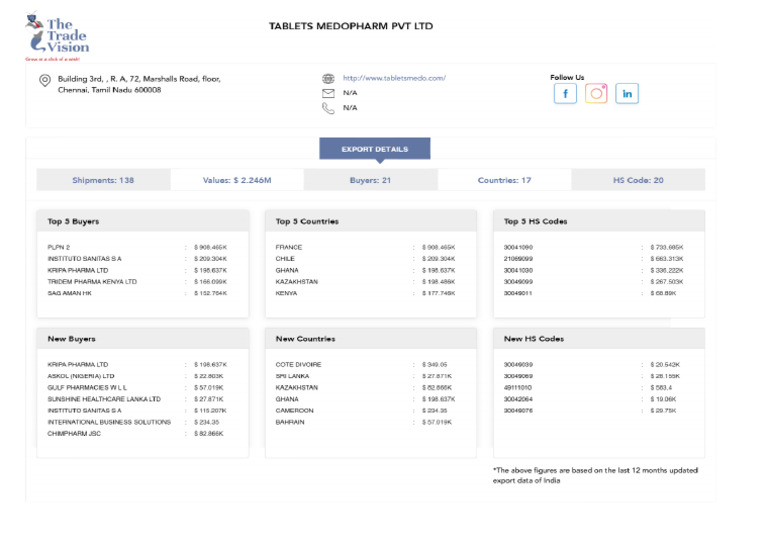This screenshot has width=768, height=543.
Task: Click TRIDEM PHARMA KENYA LTD buyer
Action: pos(92,282)
